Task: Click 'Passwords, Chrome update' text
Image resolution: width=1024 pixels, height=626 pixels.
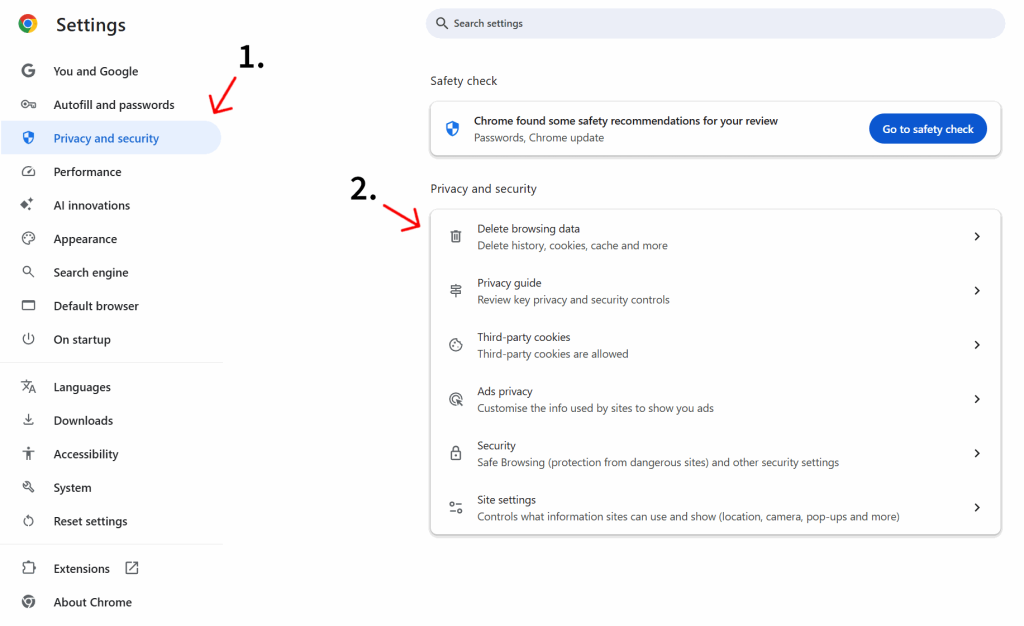Action: point(539,138)
